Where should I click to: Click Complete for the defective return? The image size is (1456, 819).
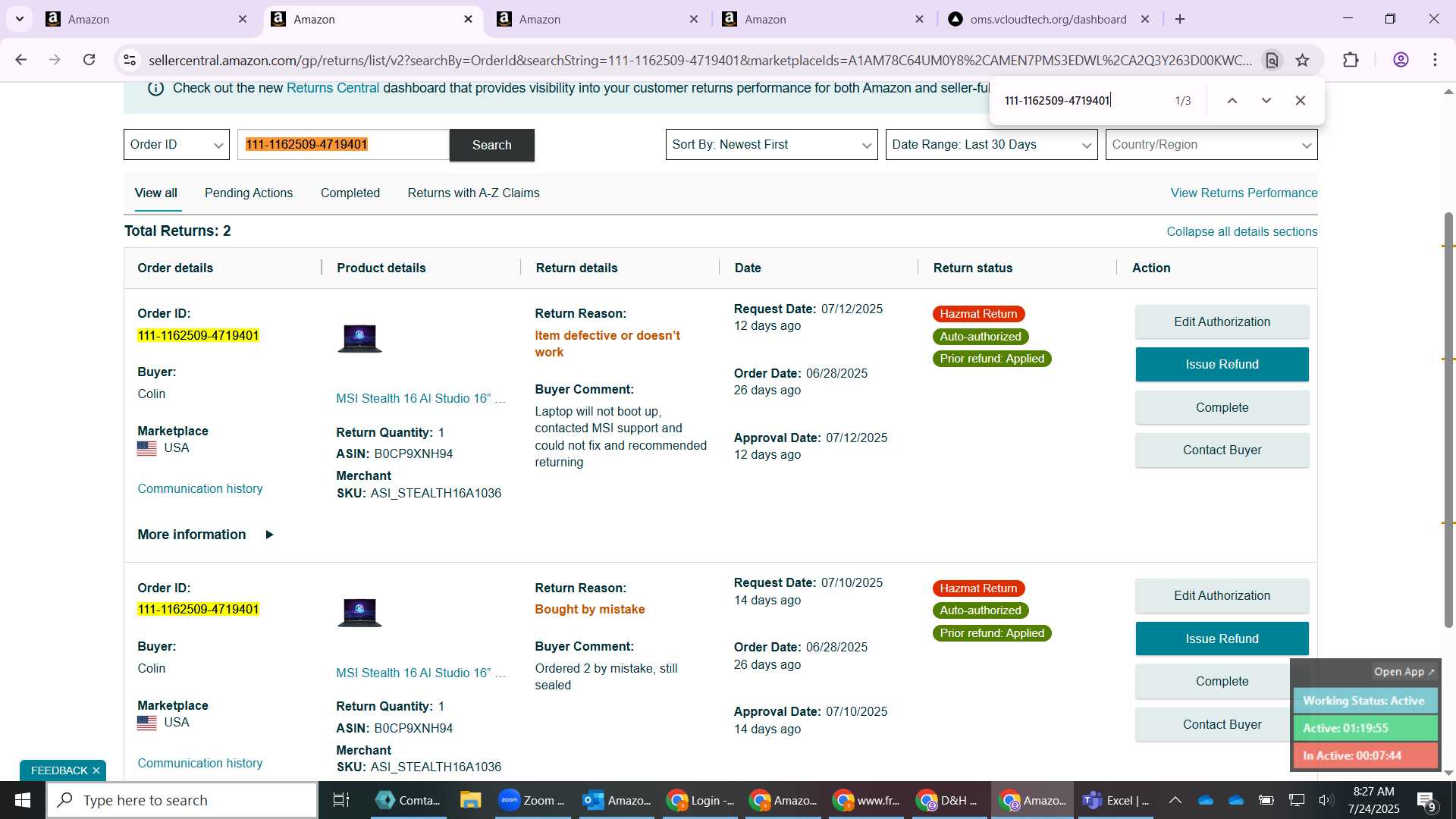pyautogui.click(x=1222, y=407)
